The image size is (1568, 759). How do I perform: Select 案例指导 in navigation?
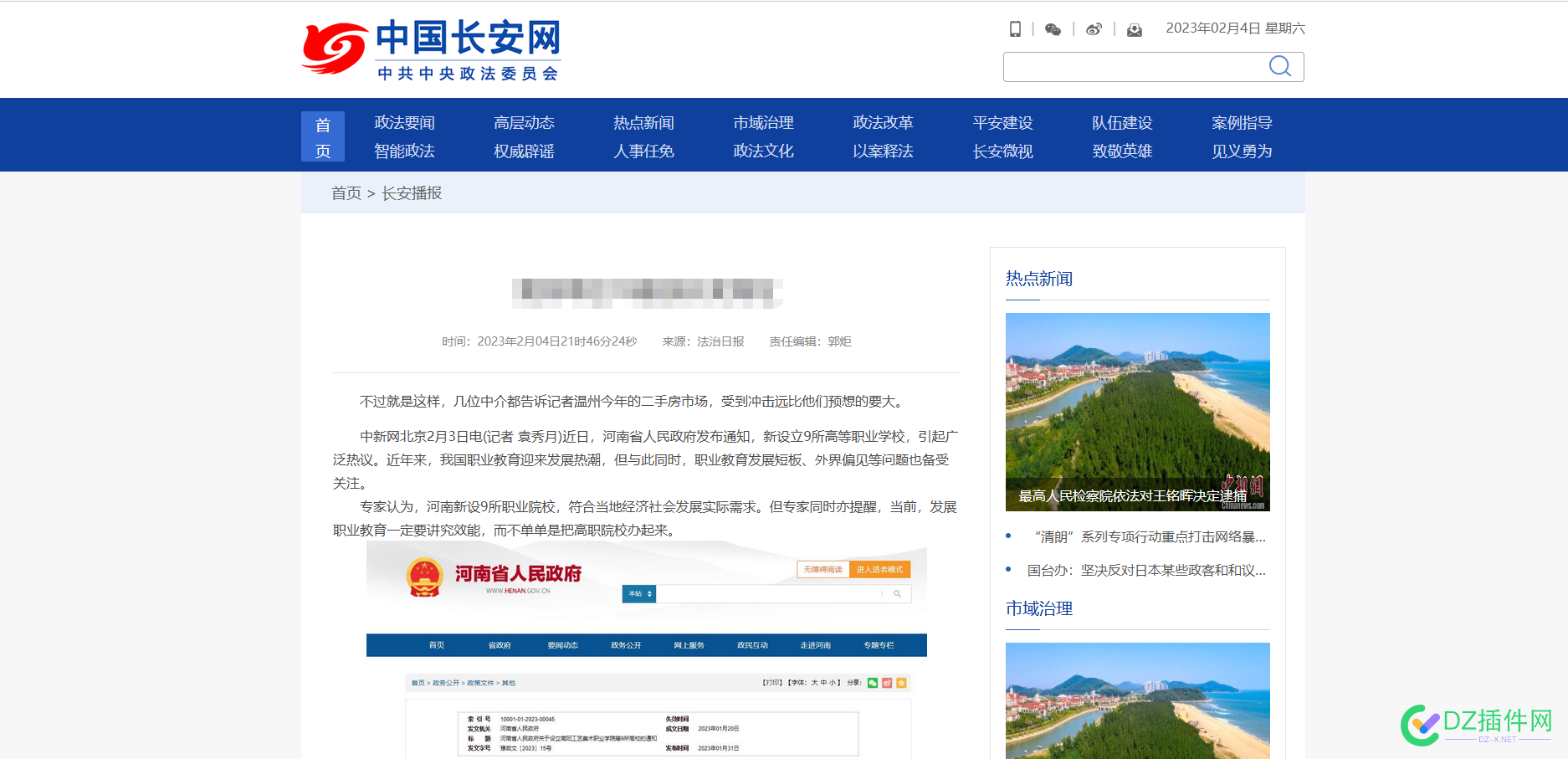1243,123
